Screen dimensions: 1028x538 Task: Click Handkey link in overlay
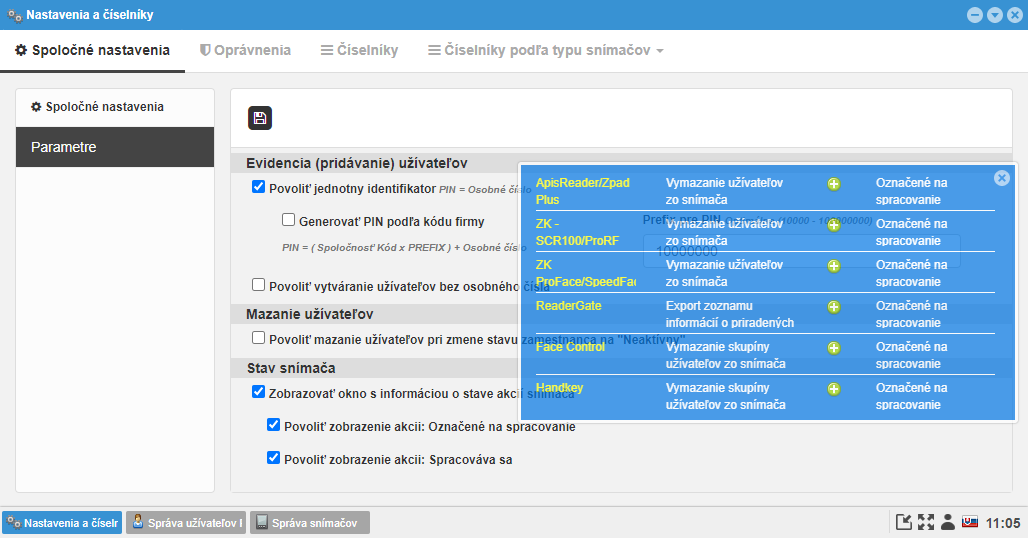click(x=559, y=388)
